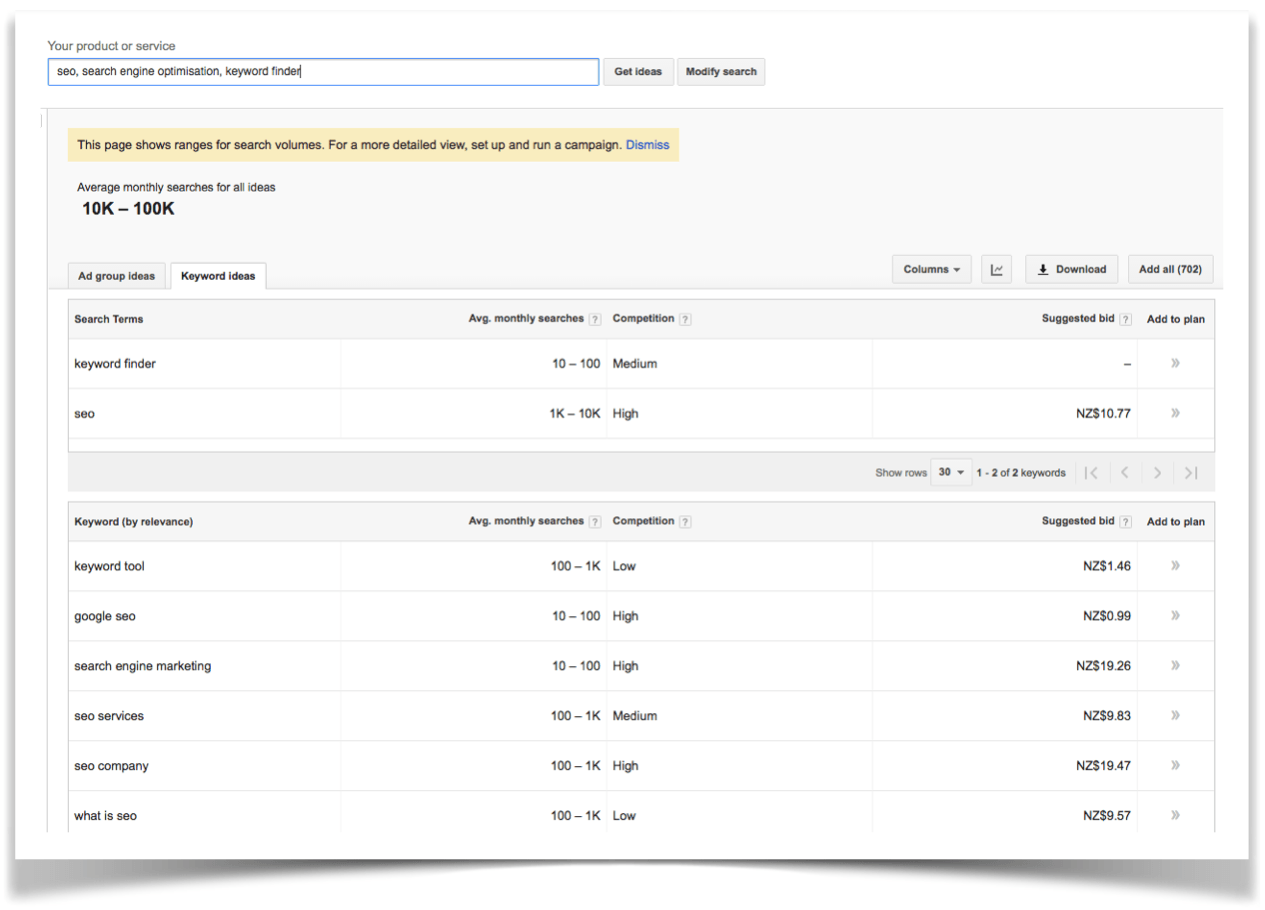Click the 10K – 100K average searches figure
1265x910 pixels.
click(x=128, y=209)
